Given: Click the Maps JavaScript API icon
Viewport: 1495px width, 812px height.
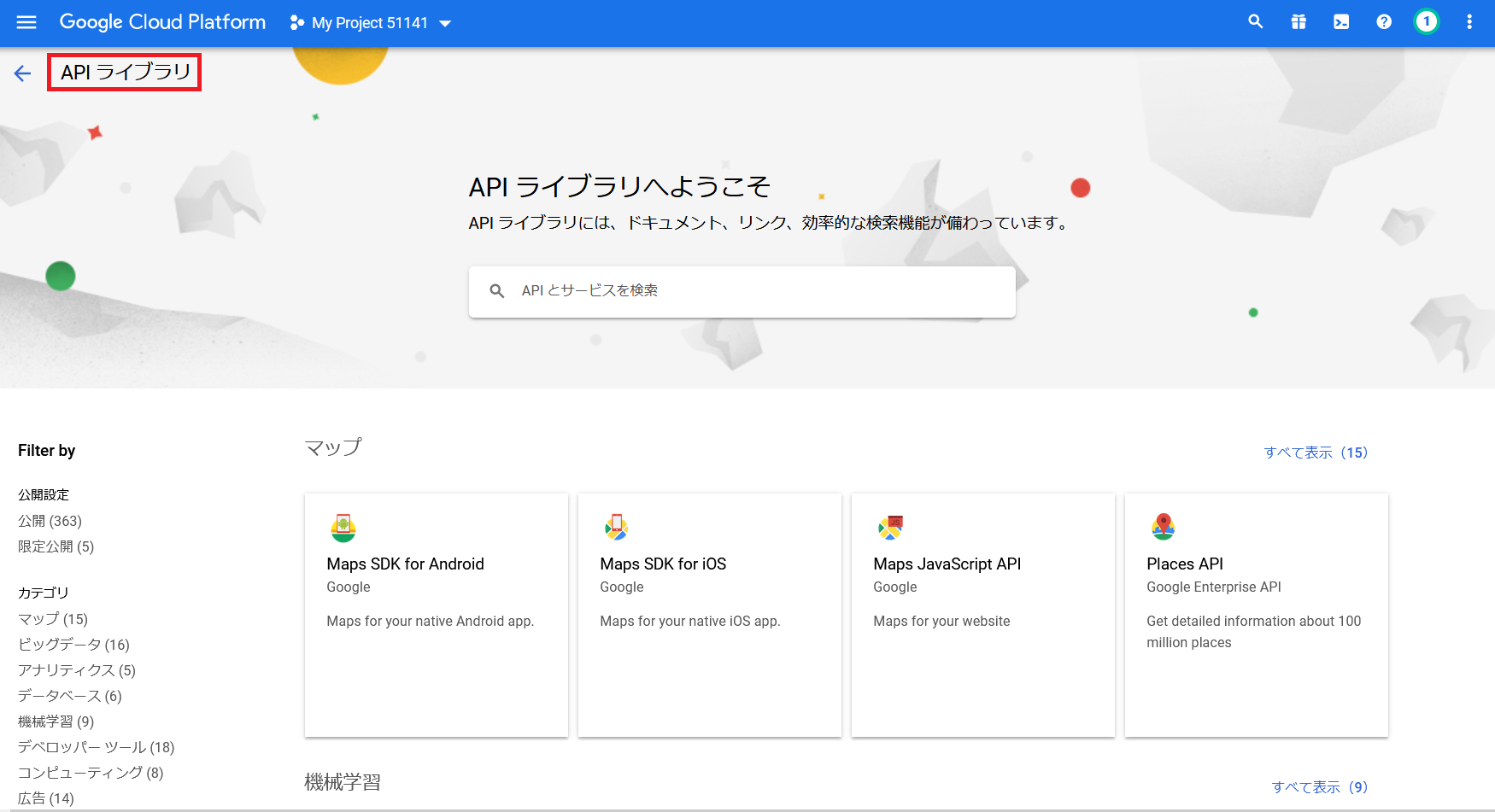Looking at the screenshot, I should [x=890, y=528].
